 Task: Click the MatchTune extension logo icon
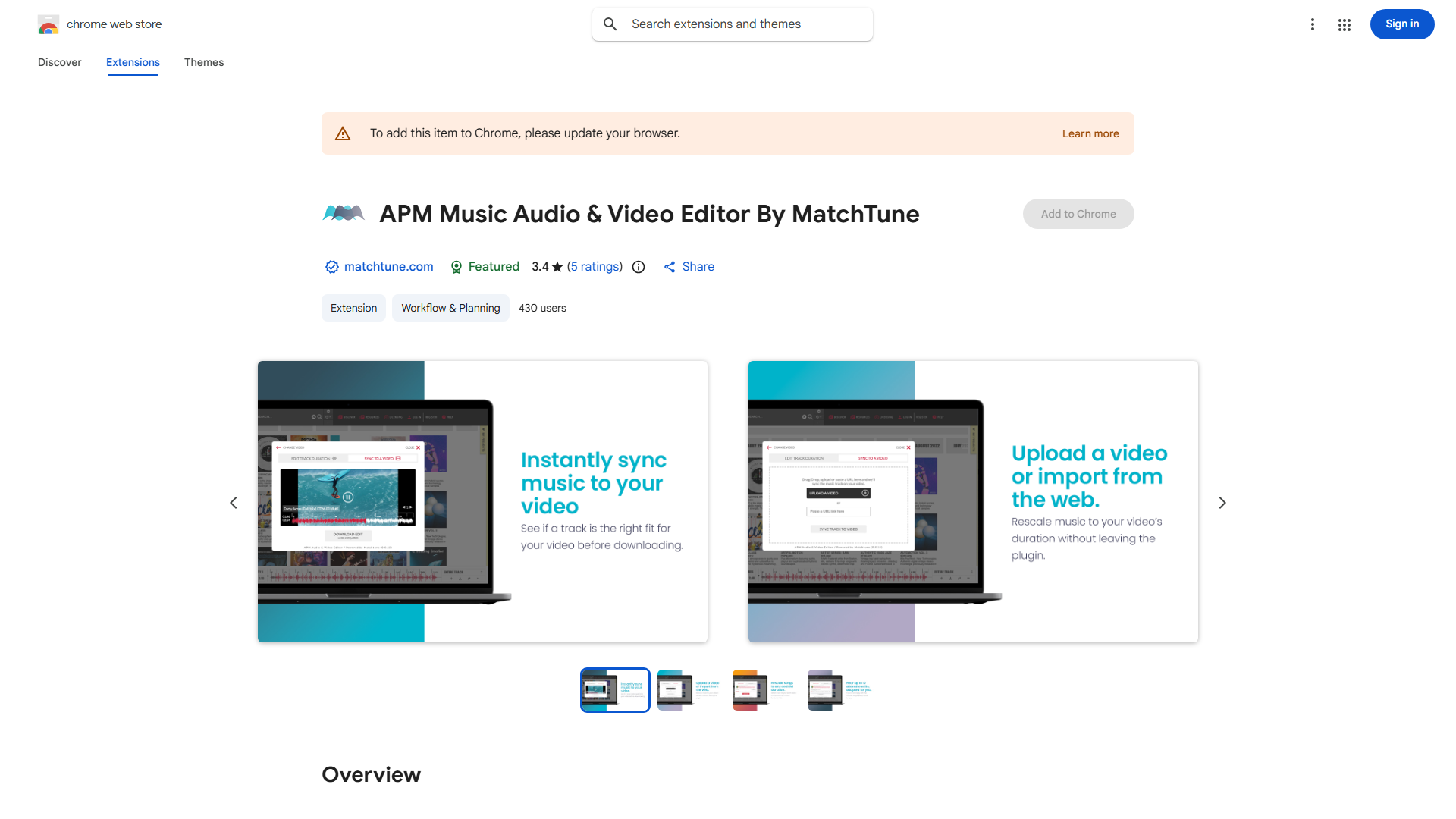click(344, 214)
